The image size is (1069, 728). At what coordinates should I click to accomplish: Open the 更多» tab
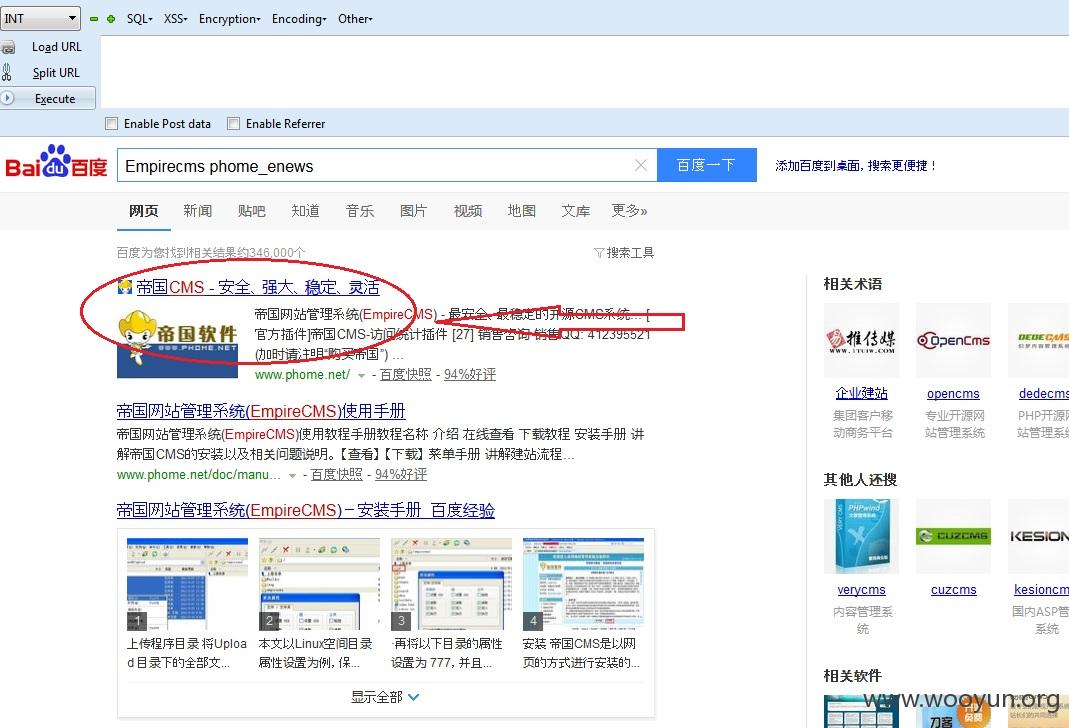[x=629, y=211]
